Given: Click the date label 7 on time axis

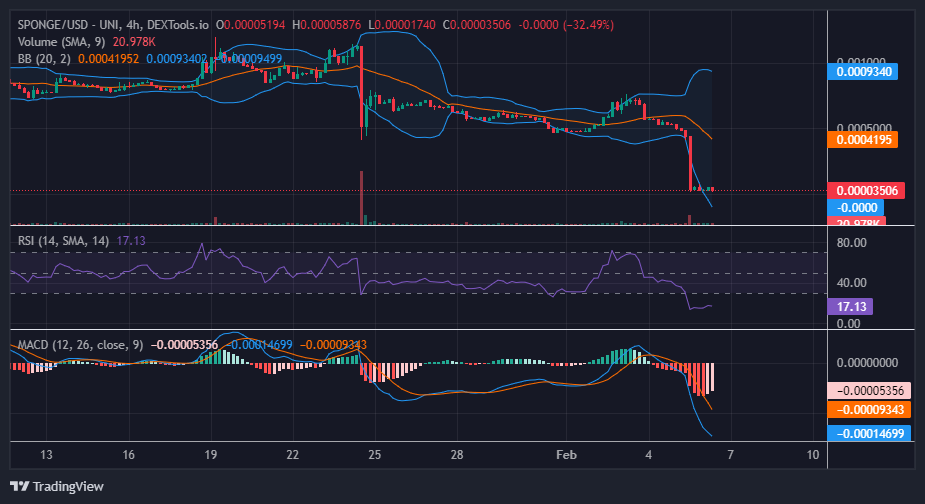Looking at the screenshot, I should coord(730,455).
